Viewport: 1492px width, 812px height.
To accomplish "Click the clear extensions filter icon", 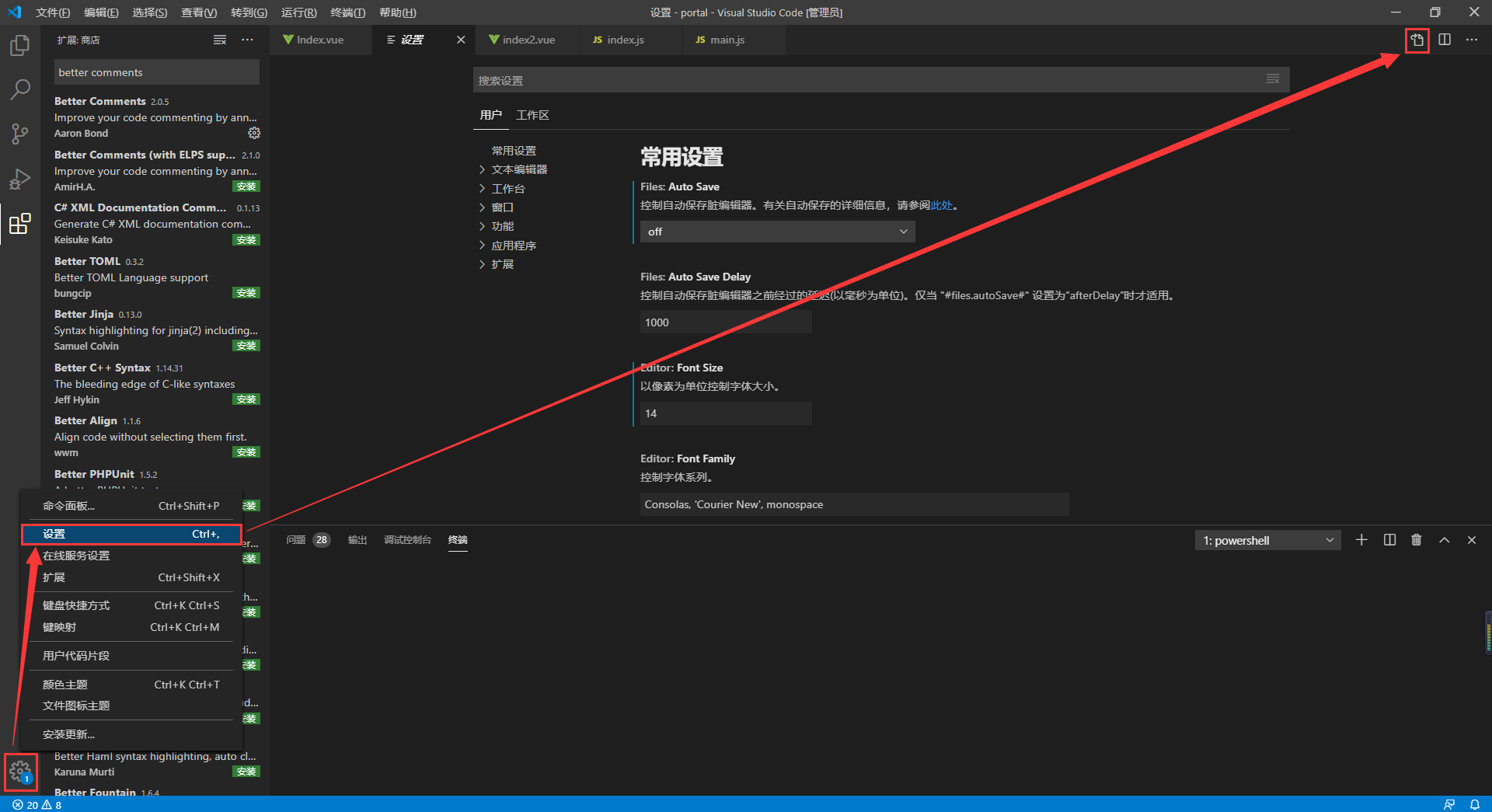I will (x=220, y=40).
